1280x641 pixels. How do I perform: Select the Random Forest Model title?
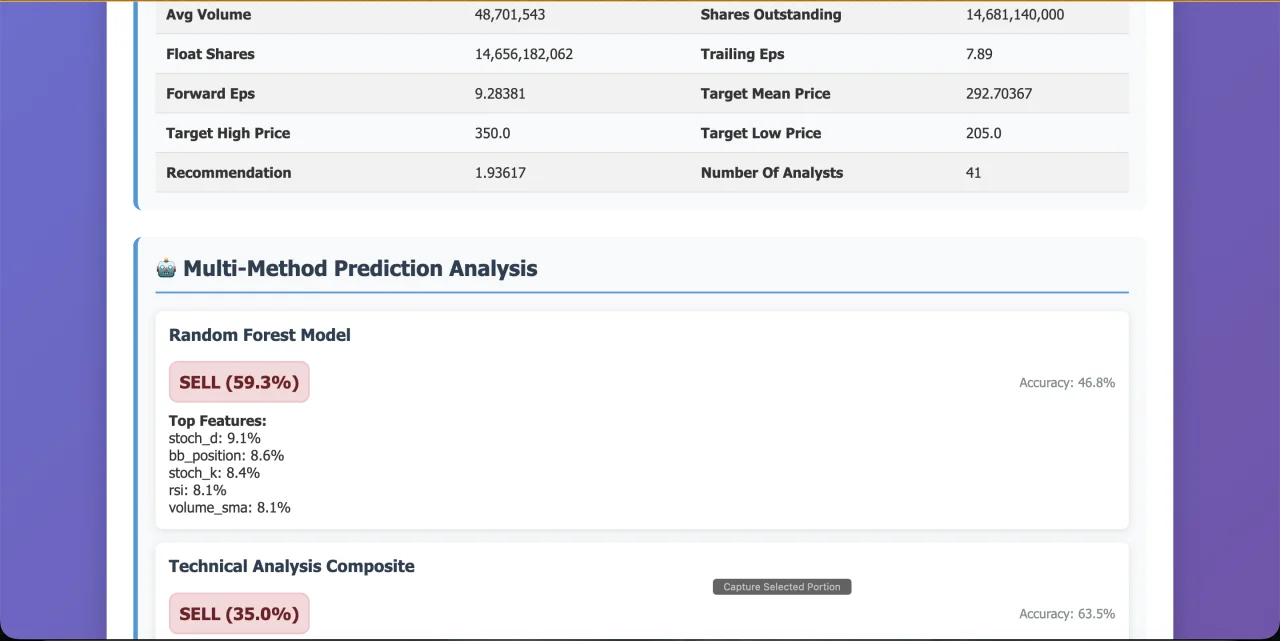point(260,335)
